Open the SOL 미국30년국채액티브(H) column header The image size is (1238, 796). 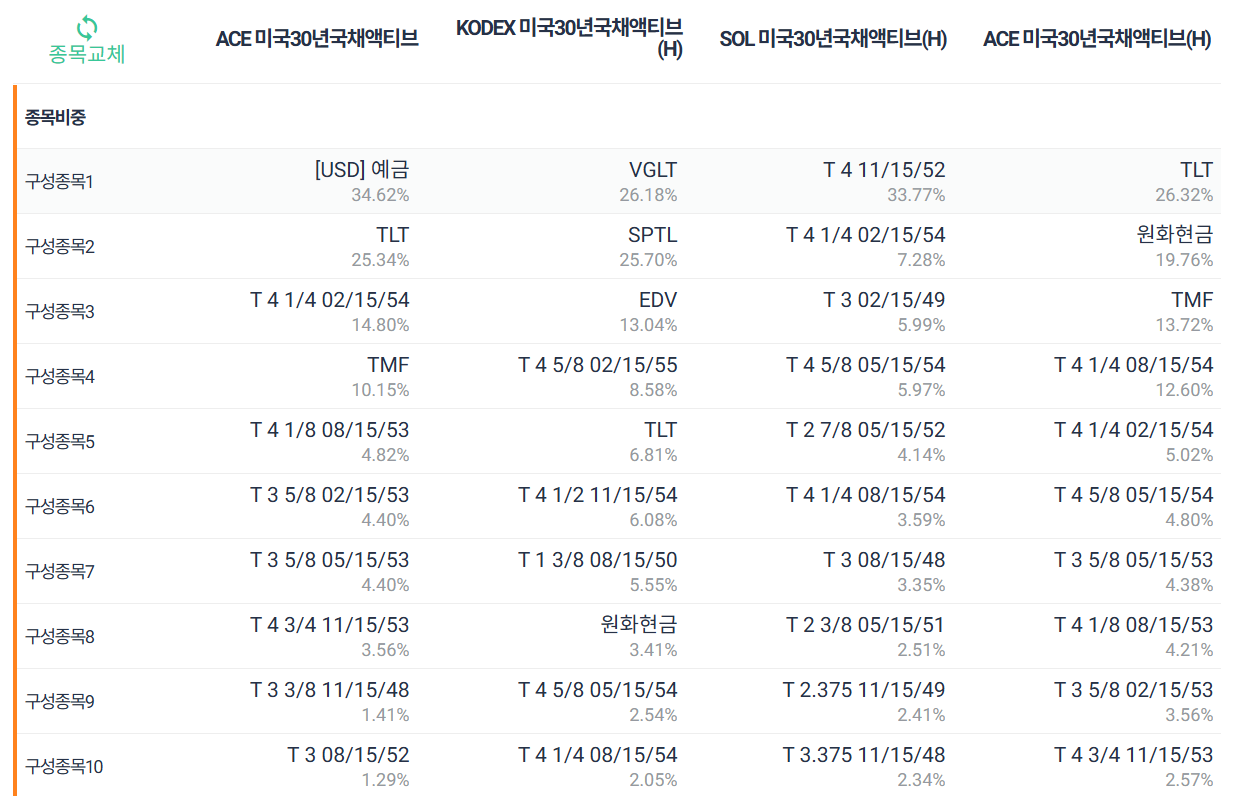click(x=833, y=39)
